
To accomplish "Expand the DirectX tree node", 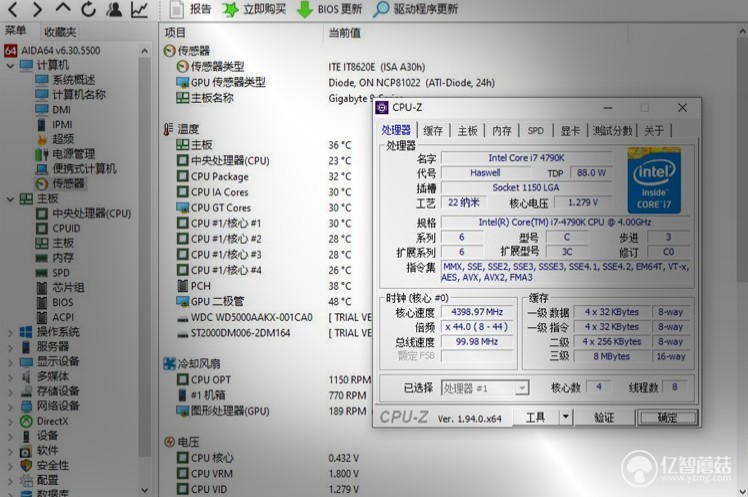I will coord(10,422).
